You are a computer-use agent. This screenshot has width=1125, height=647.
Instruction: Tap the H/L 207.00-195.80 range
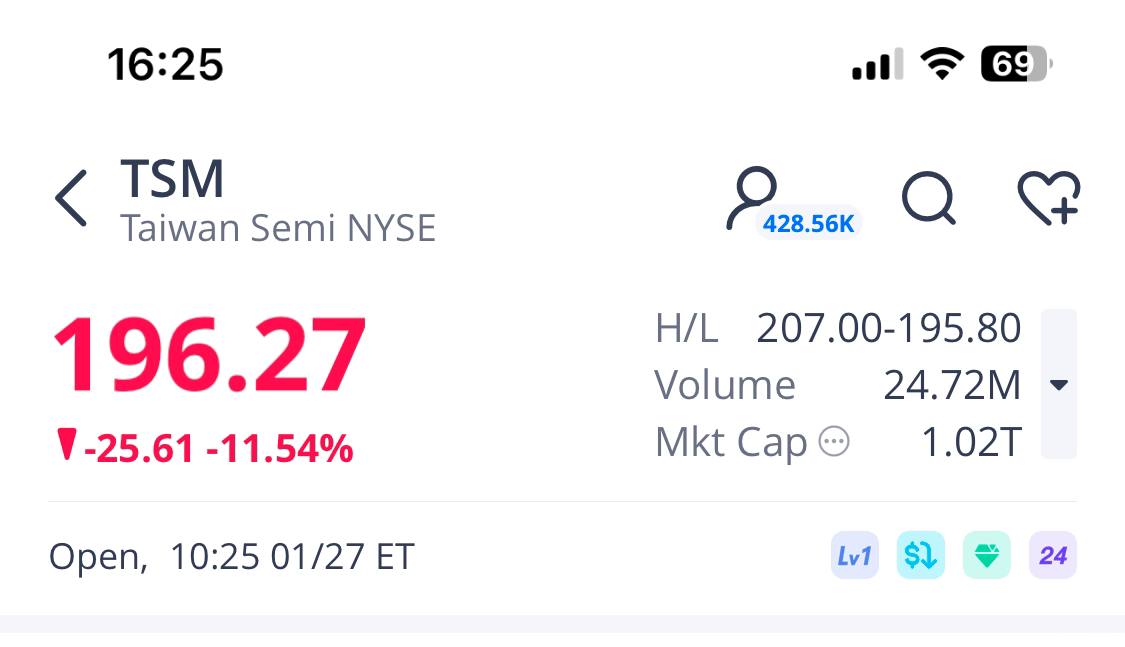(x=838, y=328)
